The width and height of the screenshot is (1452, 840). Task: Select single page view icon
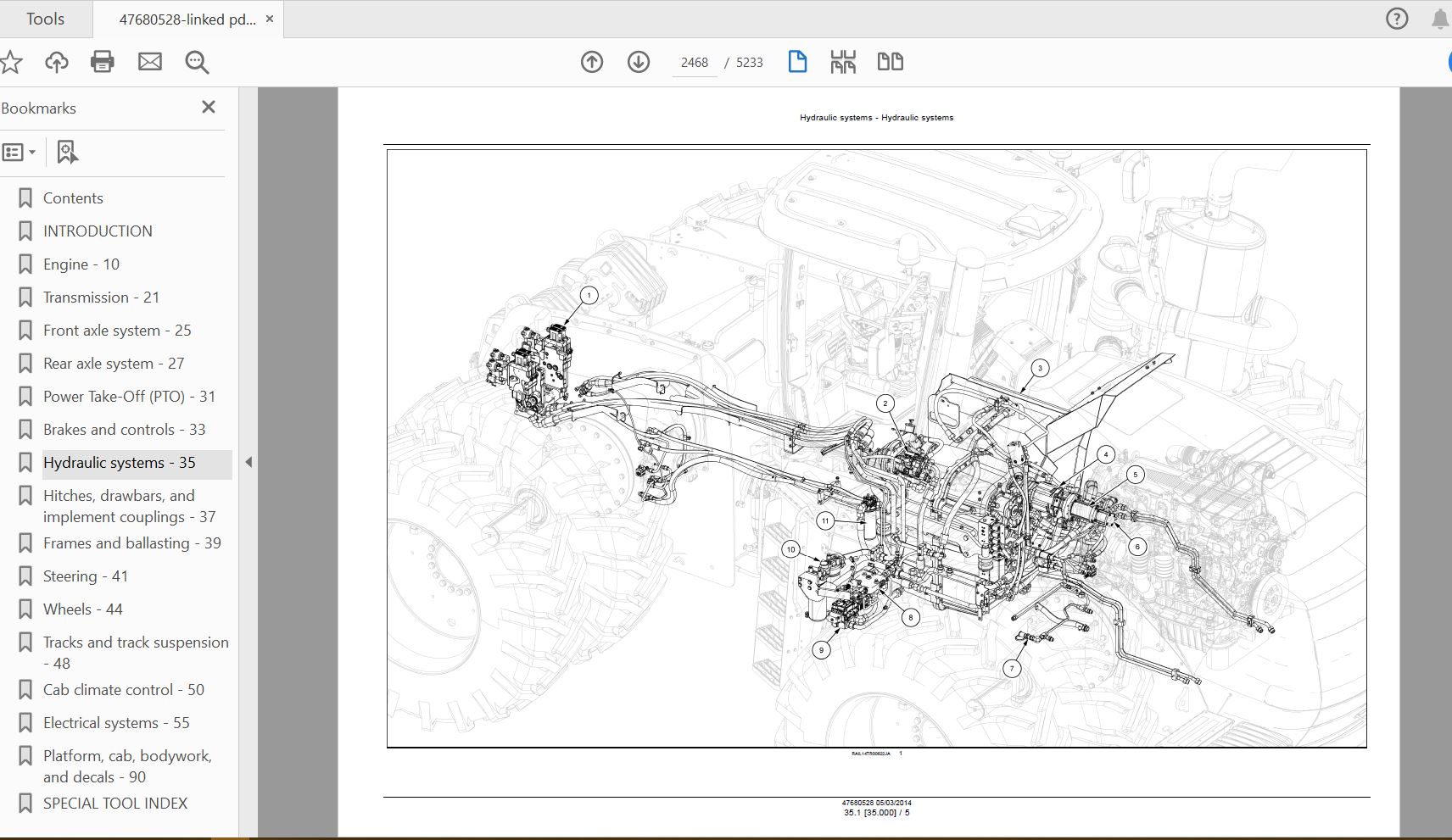(797, 62)
